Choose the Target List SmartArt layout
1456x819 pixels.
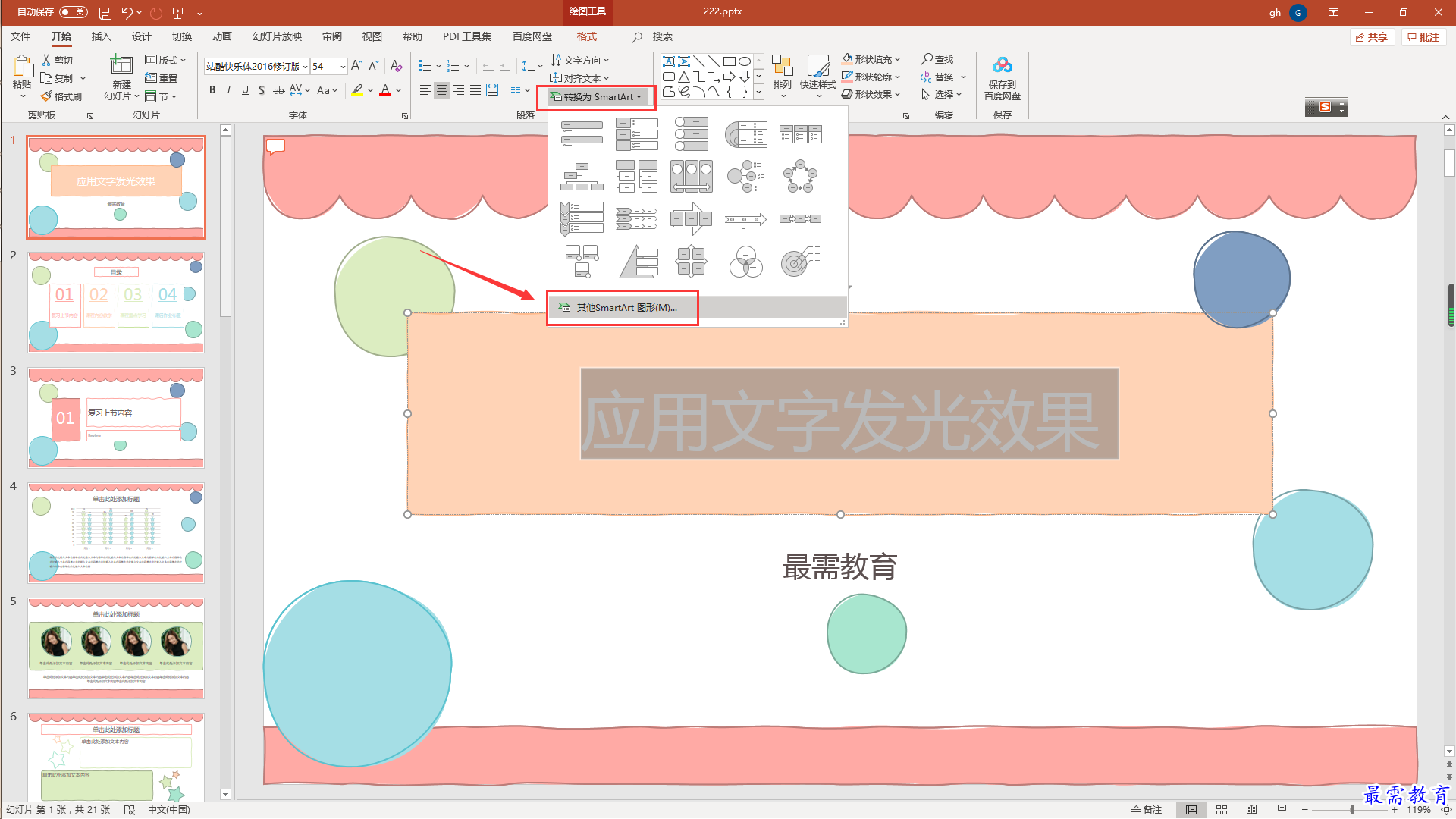(801, 262)
